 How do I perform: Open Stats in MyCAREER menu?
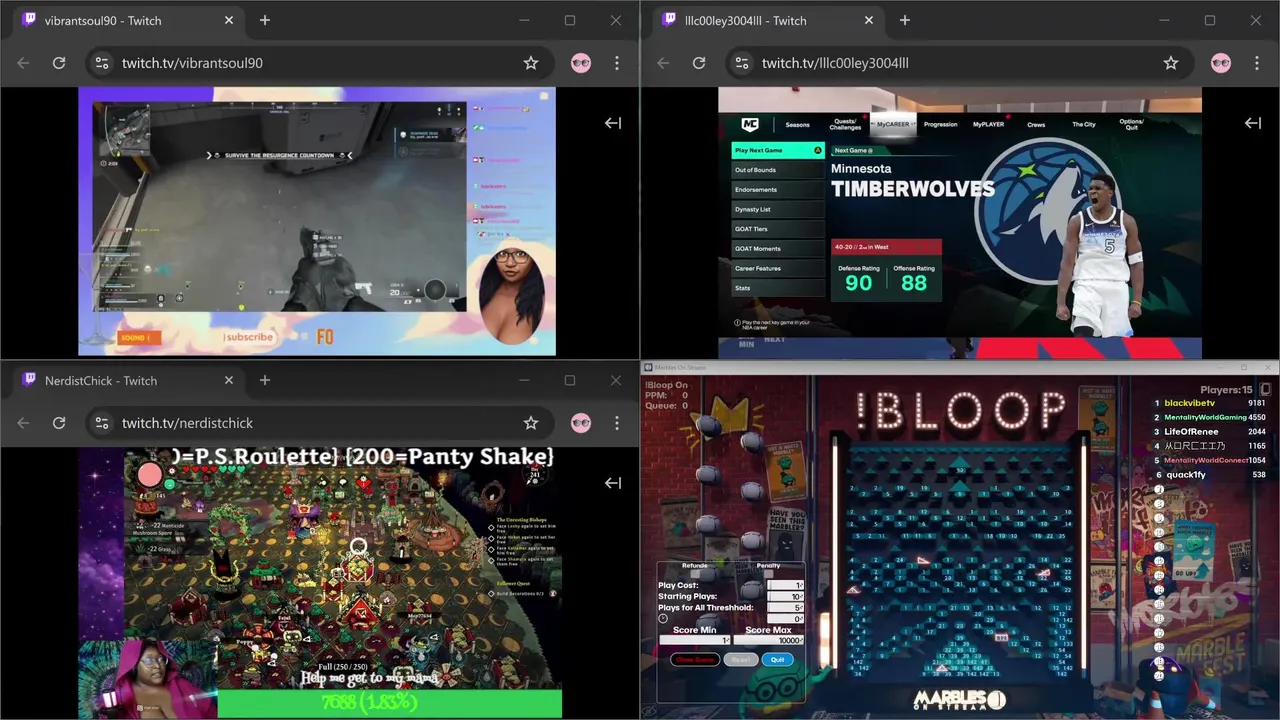point(778,288)
